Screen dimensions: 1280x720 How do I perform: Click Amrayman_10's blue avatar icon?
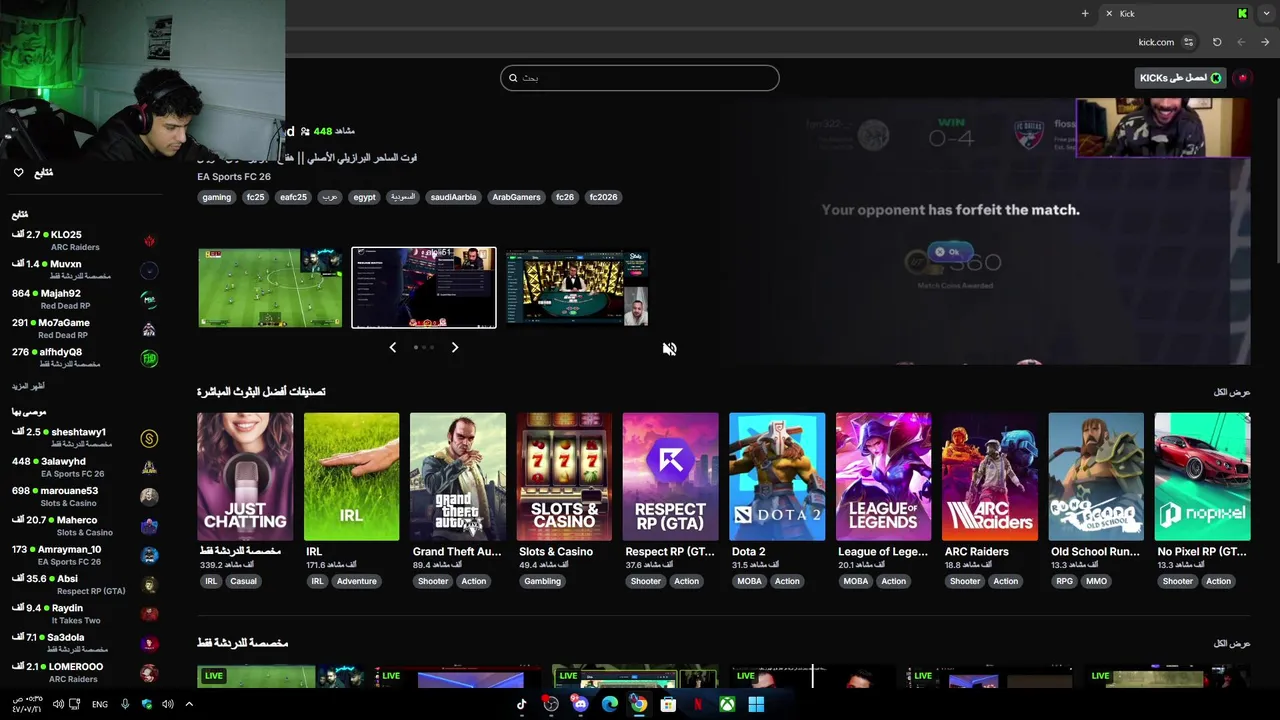pos(149,555)
